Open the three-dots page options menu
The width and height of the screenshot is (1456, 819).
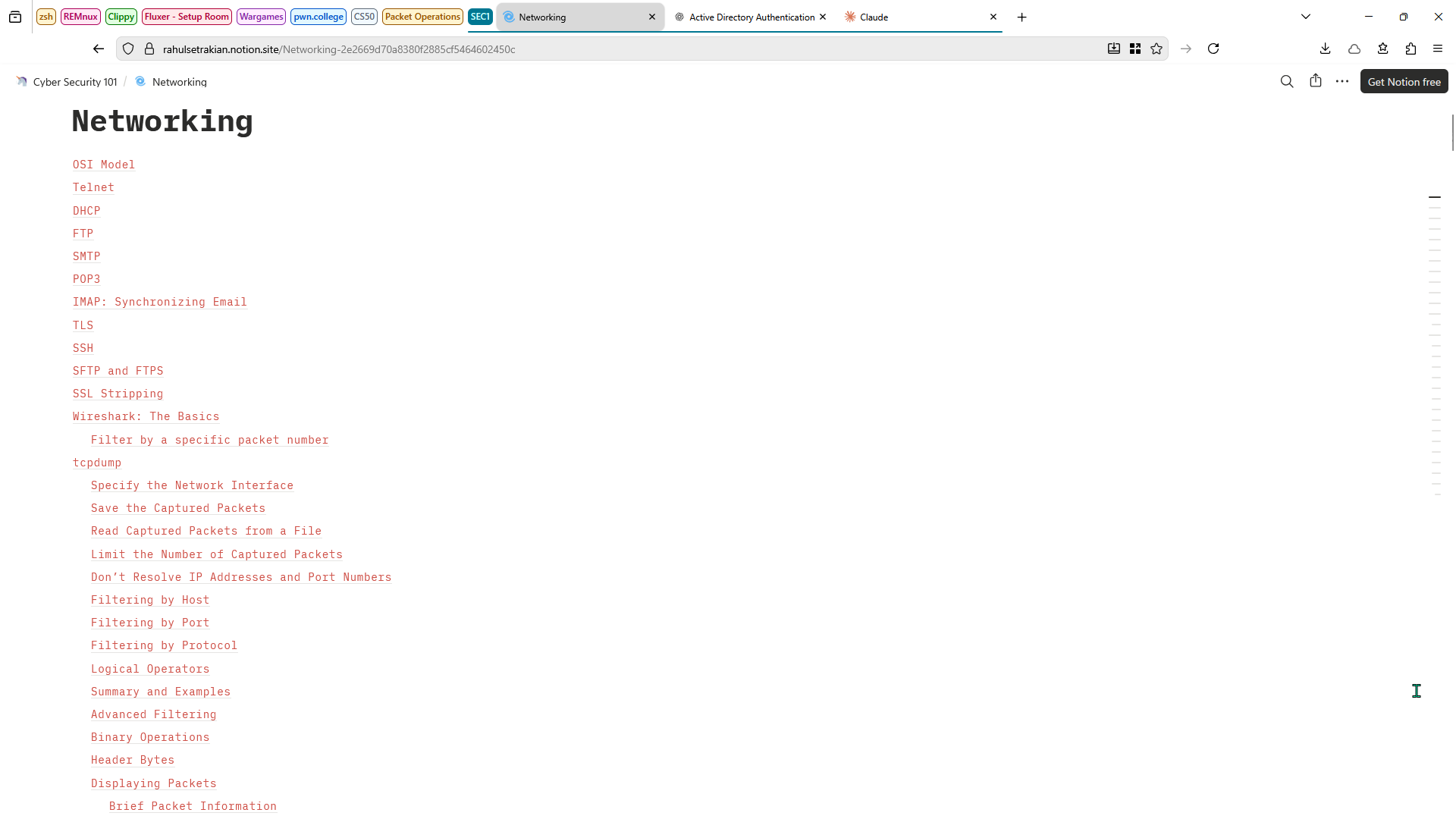1341,81
